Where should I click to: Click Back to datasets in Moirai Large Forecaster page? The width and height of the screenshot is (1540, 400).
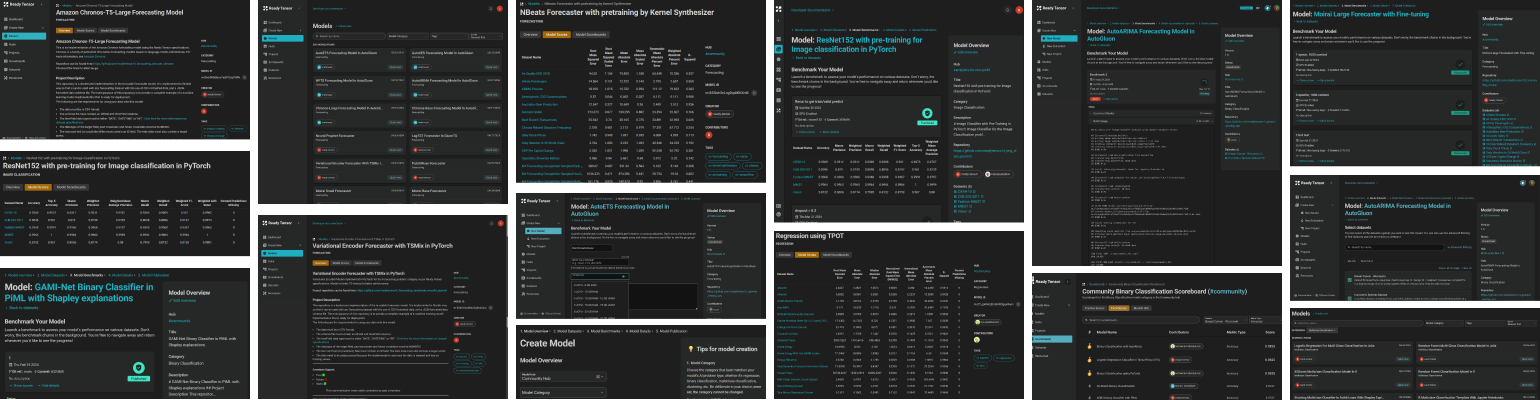click(x=1306, y=21)
